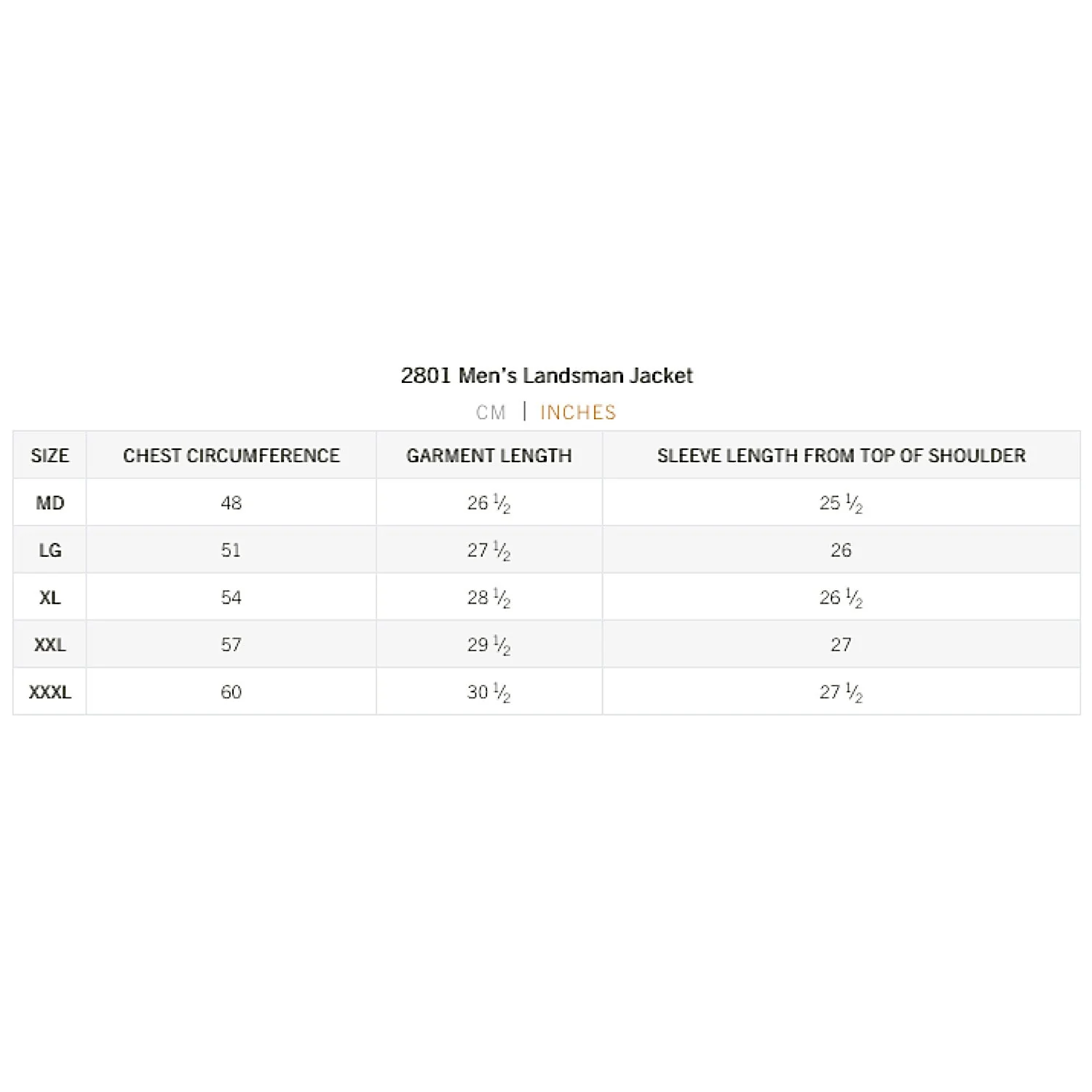Click the XXL sleeve length value 27
The width and height of the screenshot is (1092, 1092).
tap(841, 645)
